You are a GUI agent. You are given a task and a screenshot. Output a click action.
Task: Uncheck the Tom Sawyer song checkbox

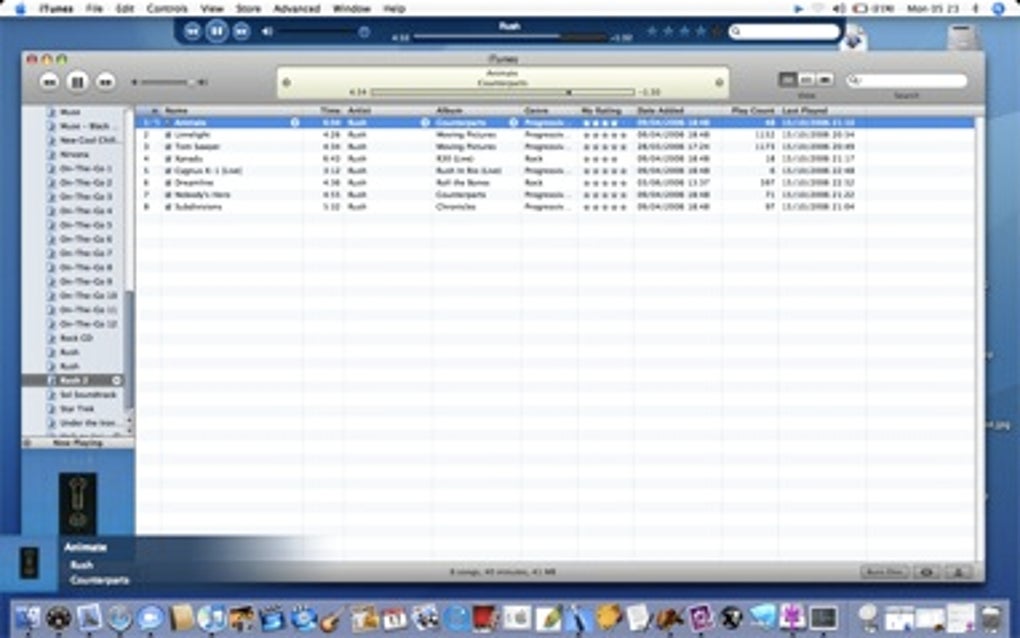tap(168, 147)
